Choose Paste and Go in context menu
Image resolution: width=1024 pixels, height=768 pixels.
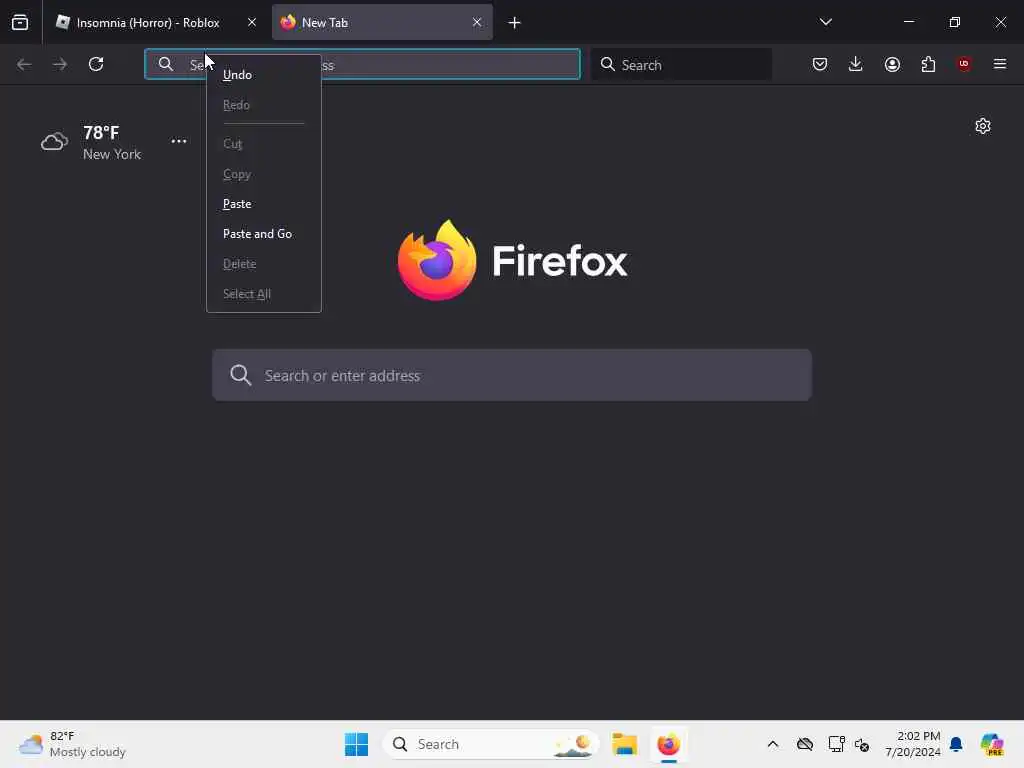tap(264, 234)
